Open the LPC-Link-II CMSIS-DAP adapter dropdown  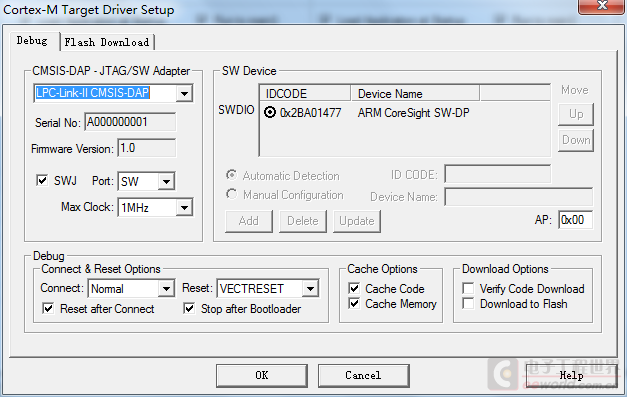coord(184,94)
